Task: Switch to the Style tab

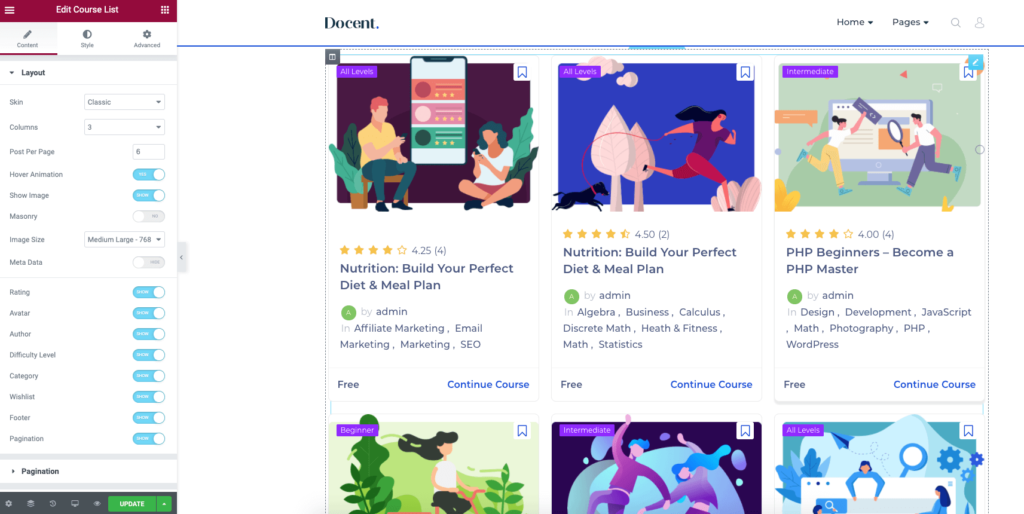Action: coord(87,39)
